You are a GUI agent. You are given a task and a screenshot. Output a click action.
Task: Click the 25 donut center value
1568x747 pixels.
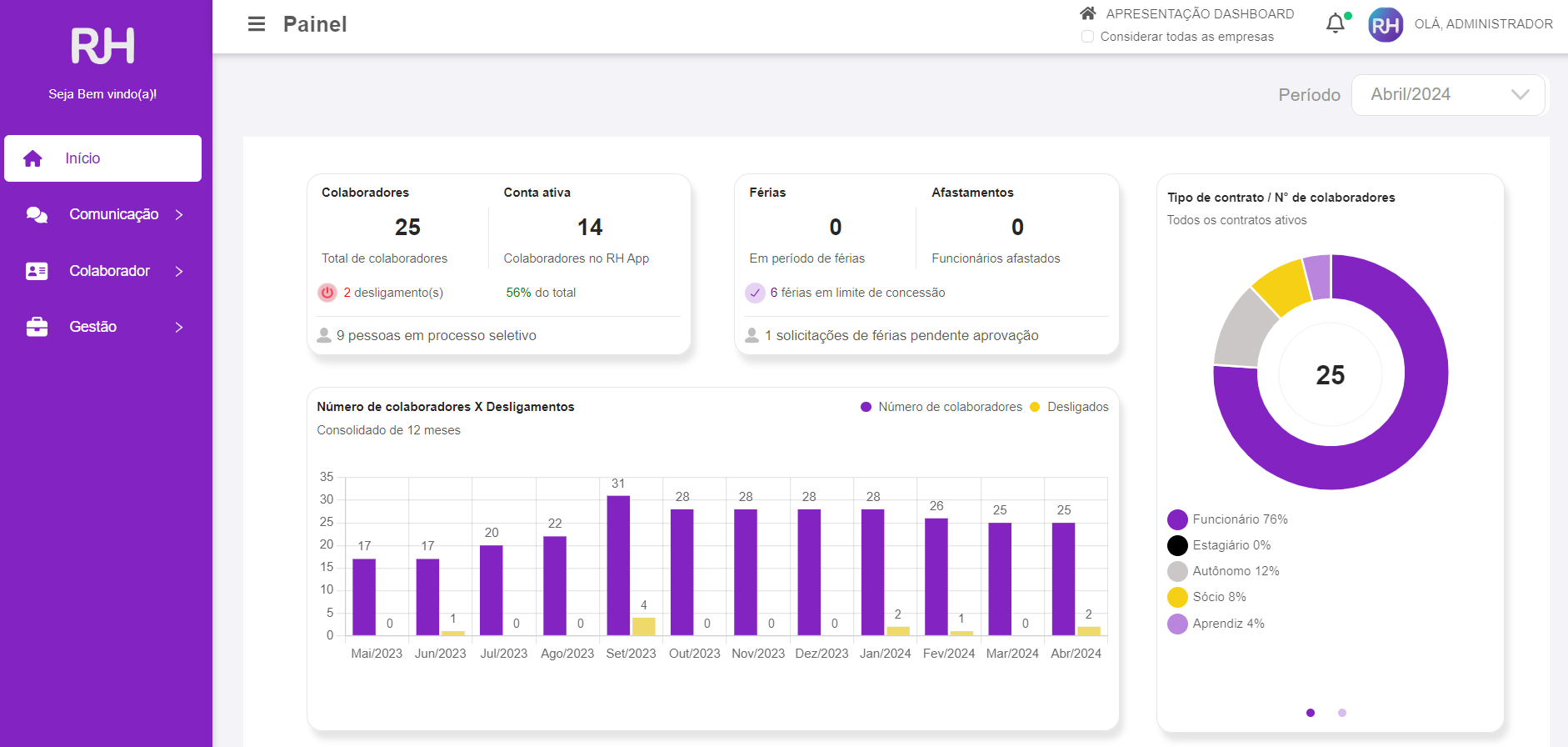[x=1331, y=375]
